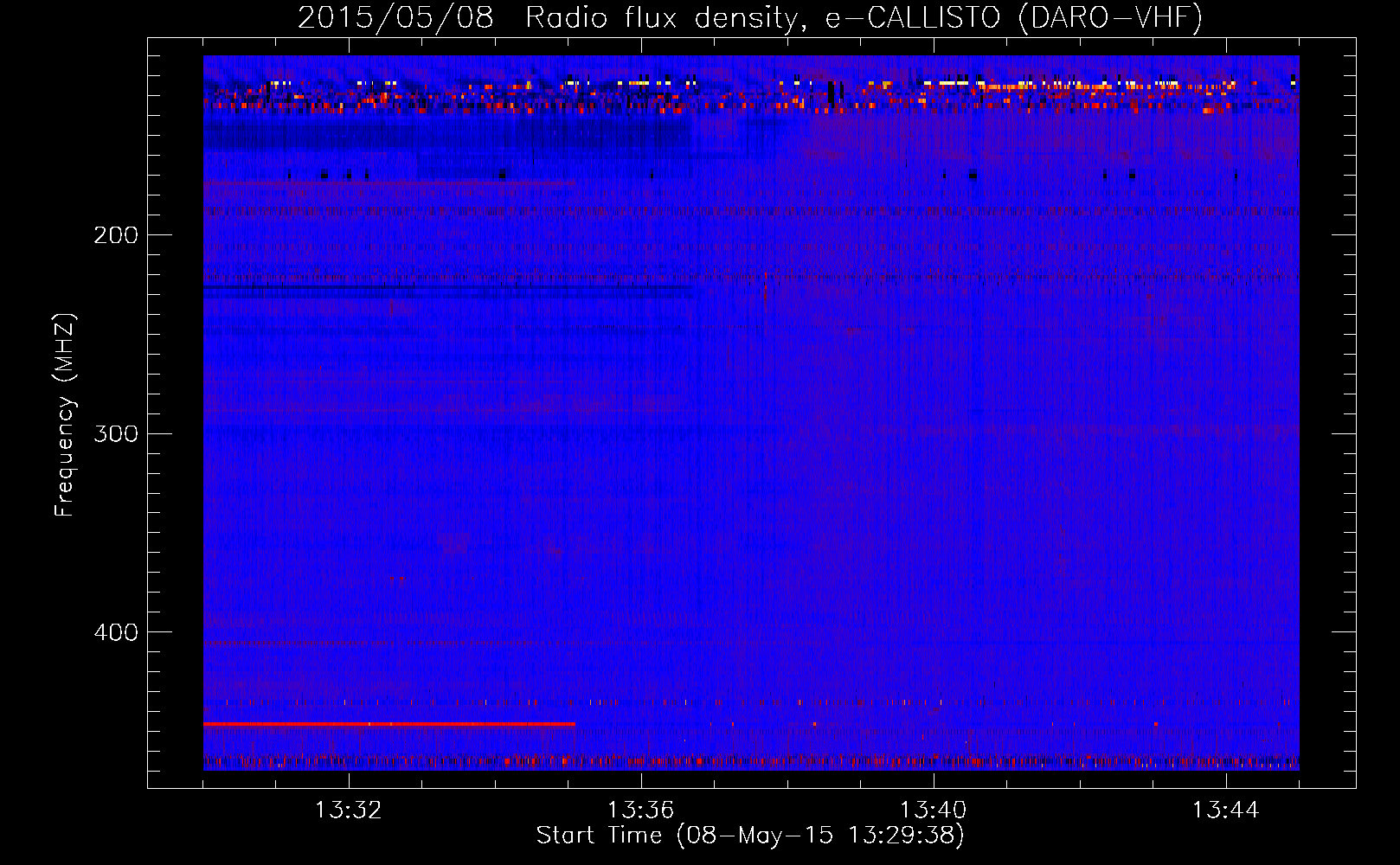This screenshot has height=865, width=1400.
Task: Select the 13:40 time axis label
Action: pyautogui.click(x=934, y=811)
